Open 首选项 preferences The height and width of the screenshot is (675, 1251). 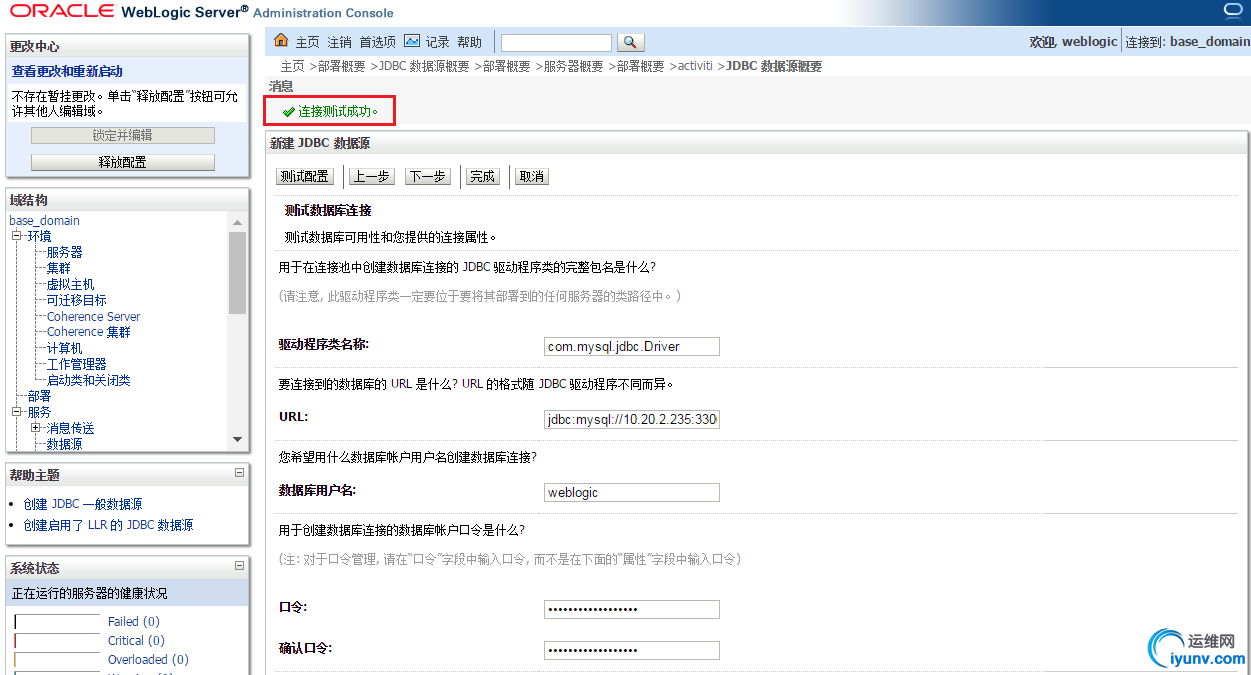tap(378, 42)
